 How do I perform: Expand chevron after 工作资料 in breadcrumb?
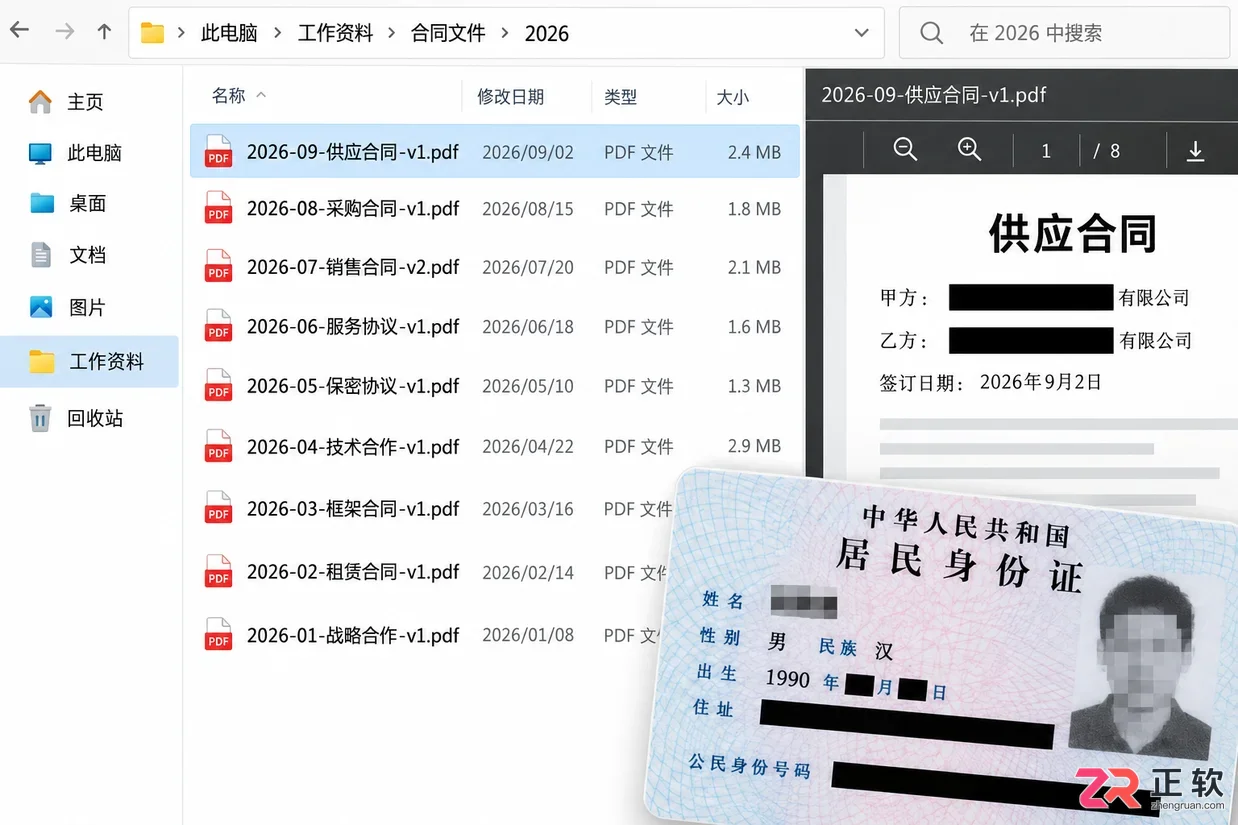pos(392,33)
